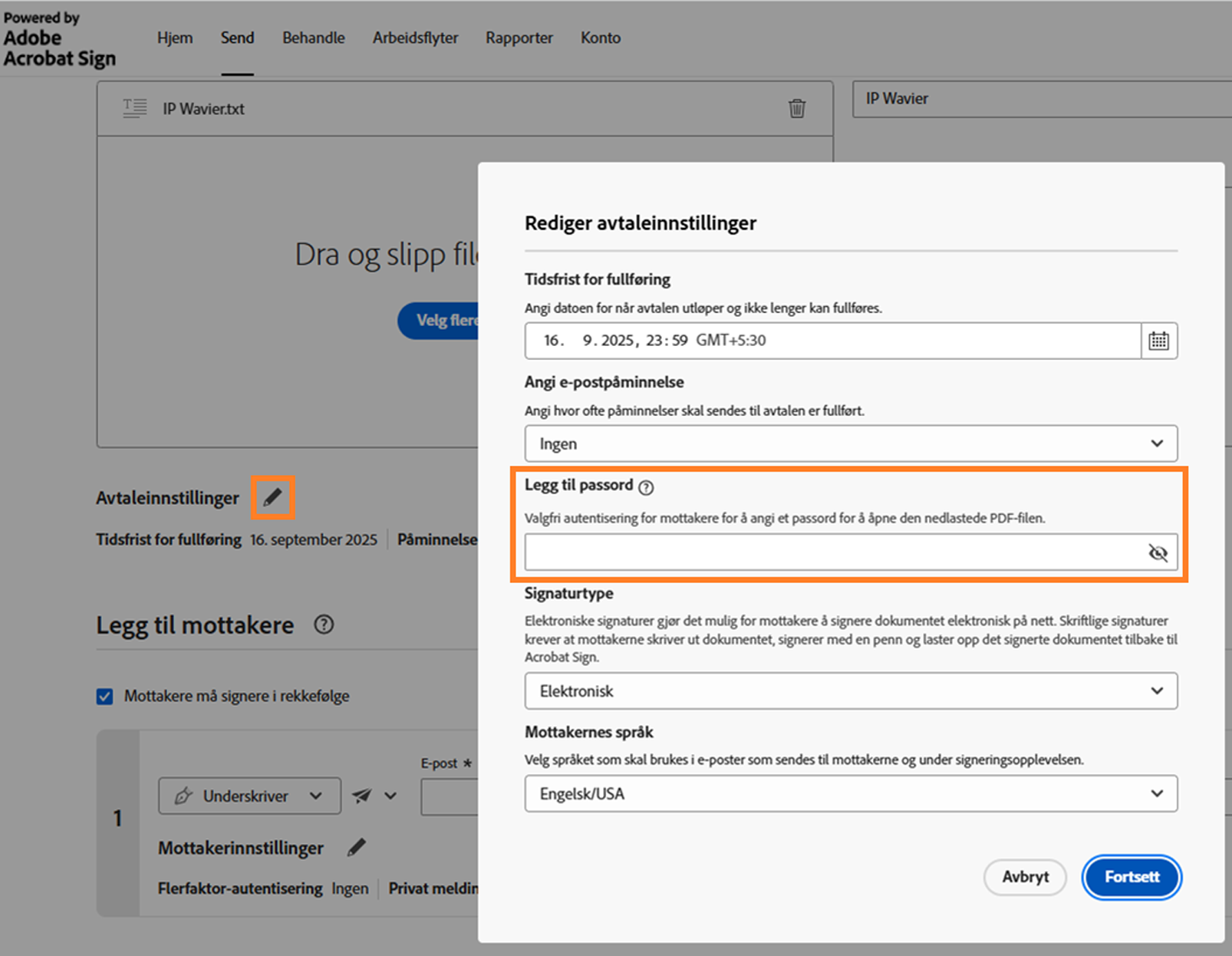This screenshot has width=1232, height=956.
Task: Uncheck Mottakere må signere i rekkefølge
Action: (x=104, y=696)
